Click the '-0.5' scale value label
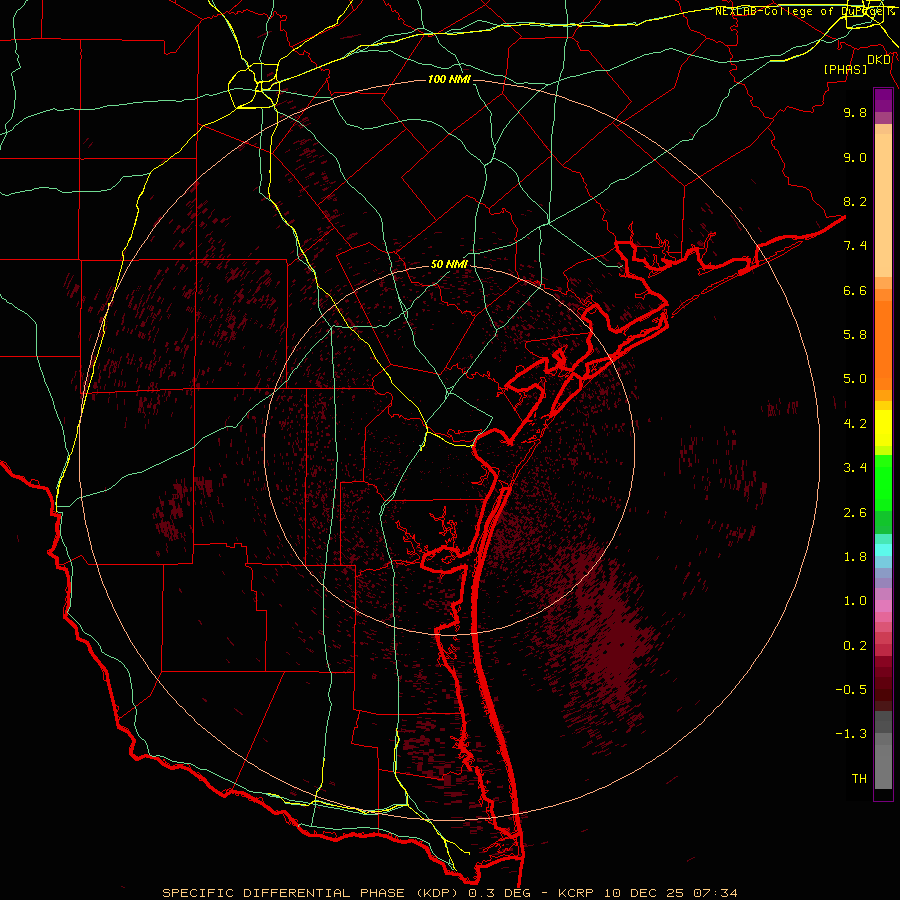The height and width of the screenshot is (900, 900). 851,690
